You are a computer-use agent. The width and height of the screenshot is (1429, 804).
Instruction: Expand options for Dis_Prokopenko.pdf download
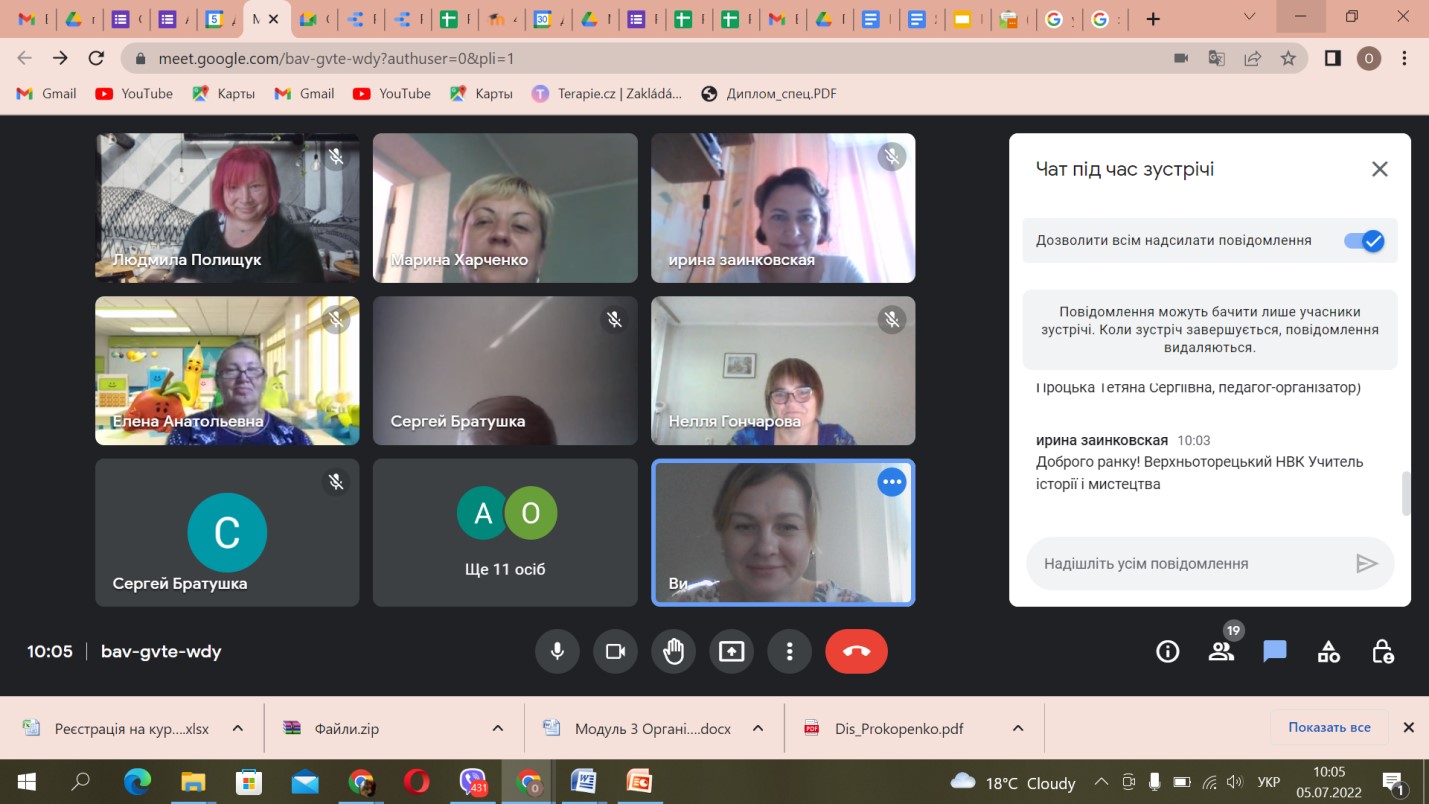[x=1018, y=729]
